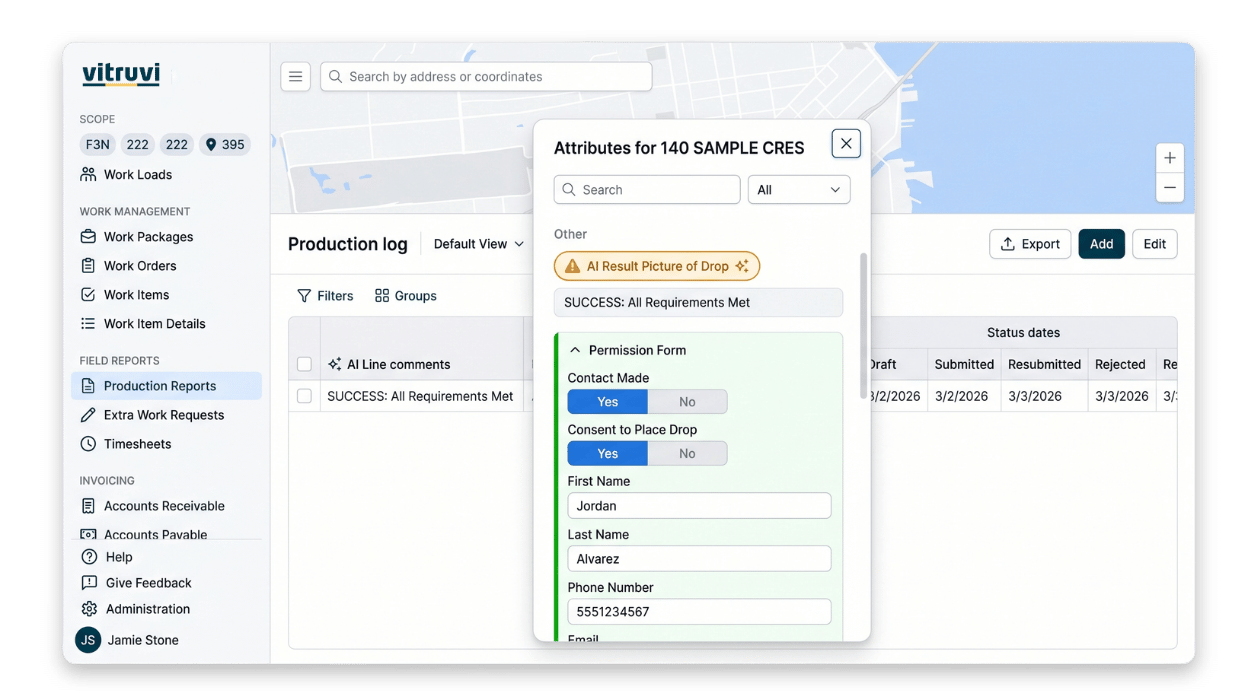Open the Default View dropdown

478,244
